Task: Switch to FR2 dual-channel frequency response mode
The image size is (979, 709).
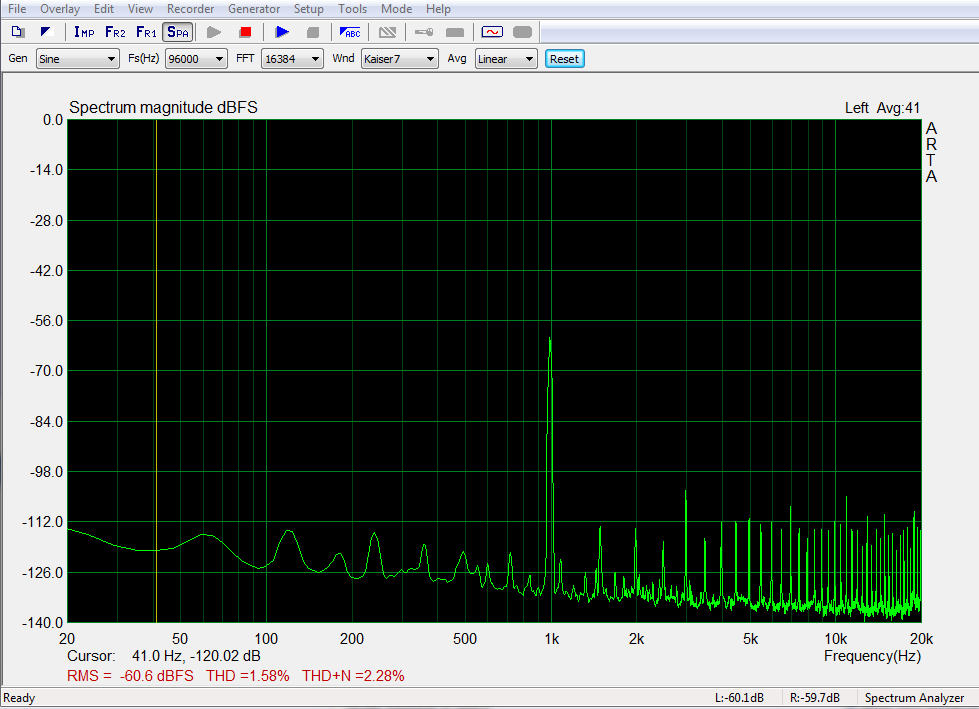Action: 115,32
